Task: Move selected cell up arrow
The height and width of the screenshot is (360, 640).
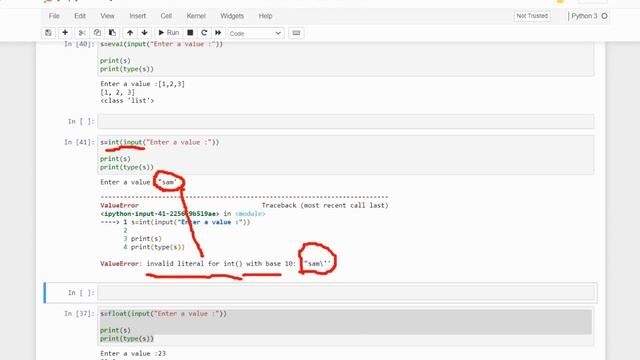Action: (x=130, y=33)
